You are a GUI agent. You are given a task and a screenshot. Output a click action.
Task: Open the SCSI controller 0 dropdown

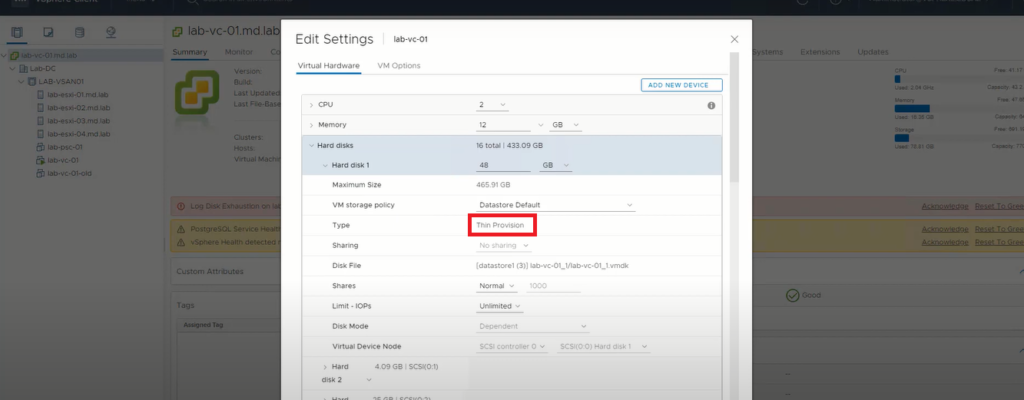[x=512, y=346]
